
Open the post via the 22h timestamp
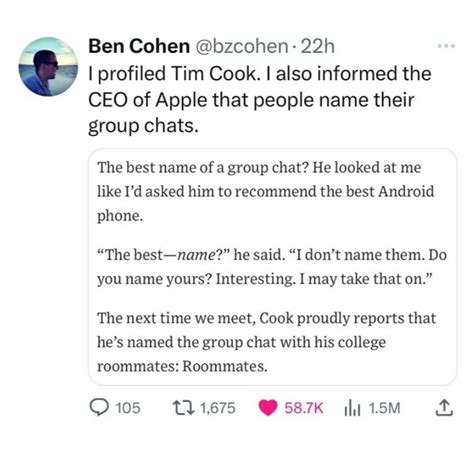[318, 46]
